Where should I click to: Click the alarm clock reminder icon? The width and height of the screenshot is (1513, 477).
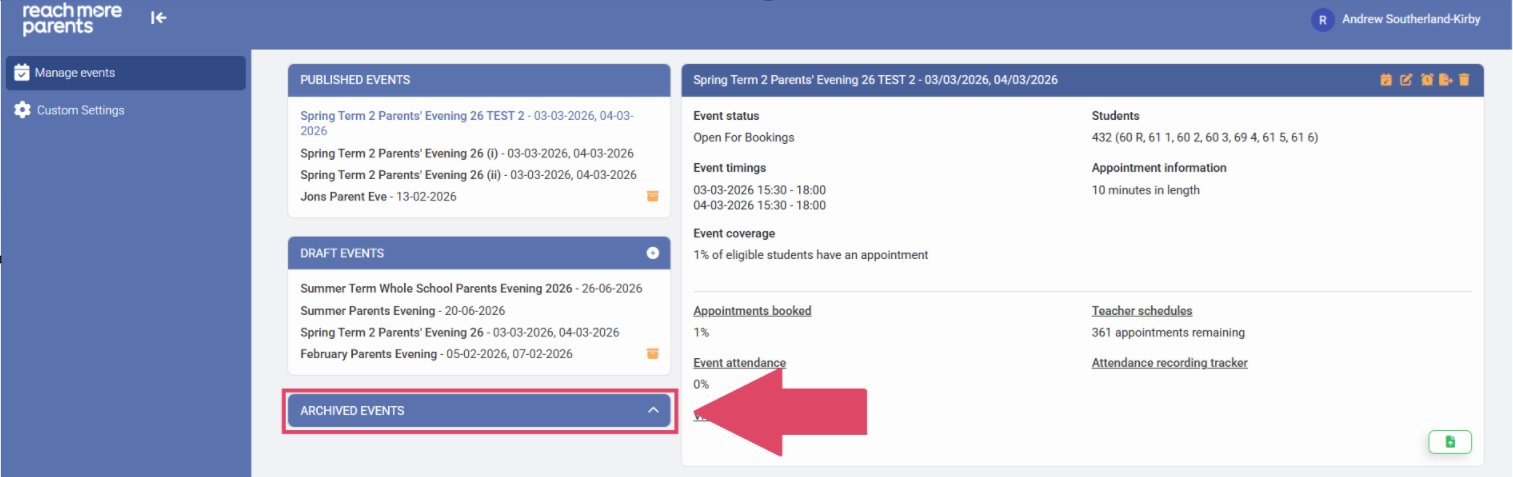(1426, 80)
